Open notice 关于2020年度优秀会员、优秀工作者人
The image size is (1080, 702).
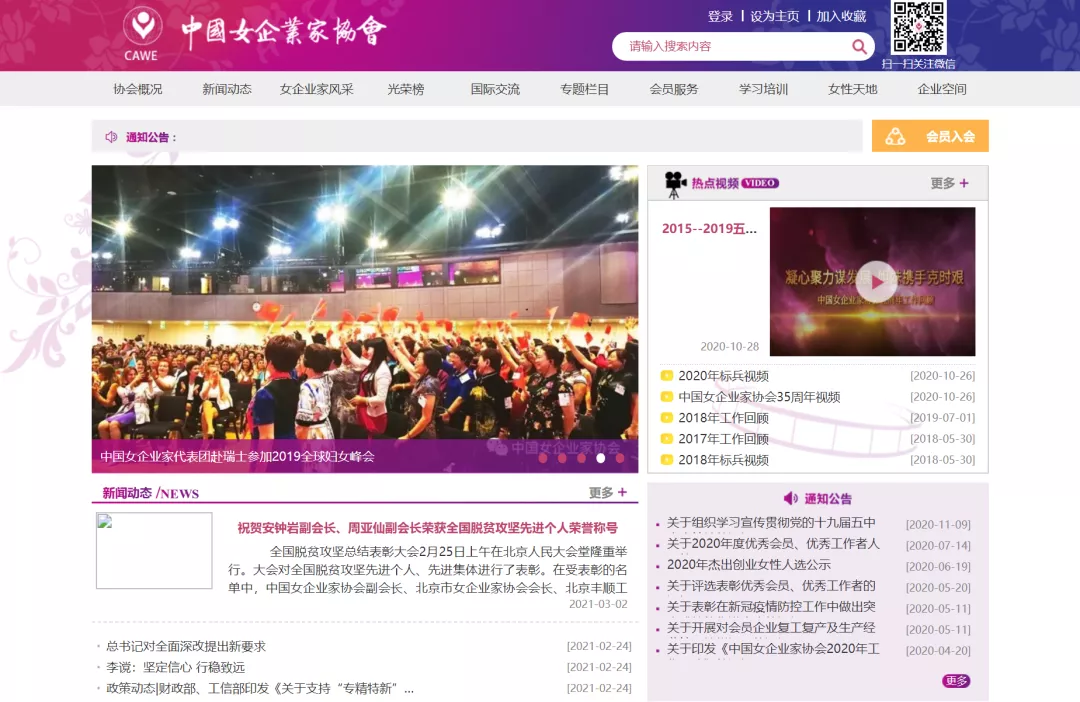click(773, 544)
